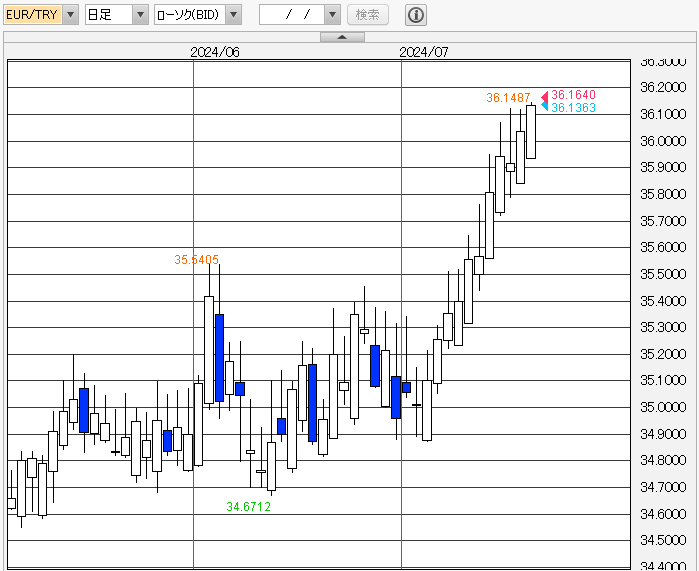Click the 2024/07 date axis label
The image size is (699, 571).
pos(424,52)
